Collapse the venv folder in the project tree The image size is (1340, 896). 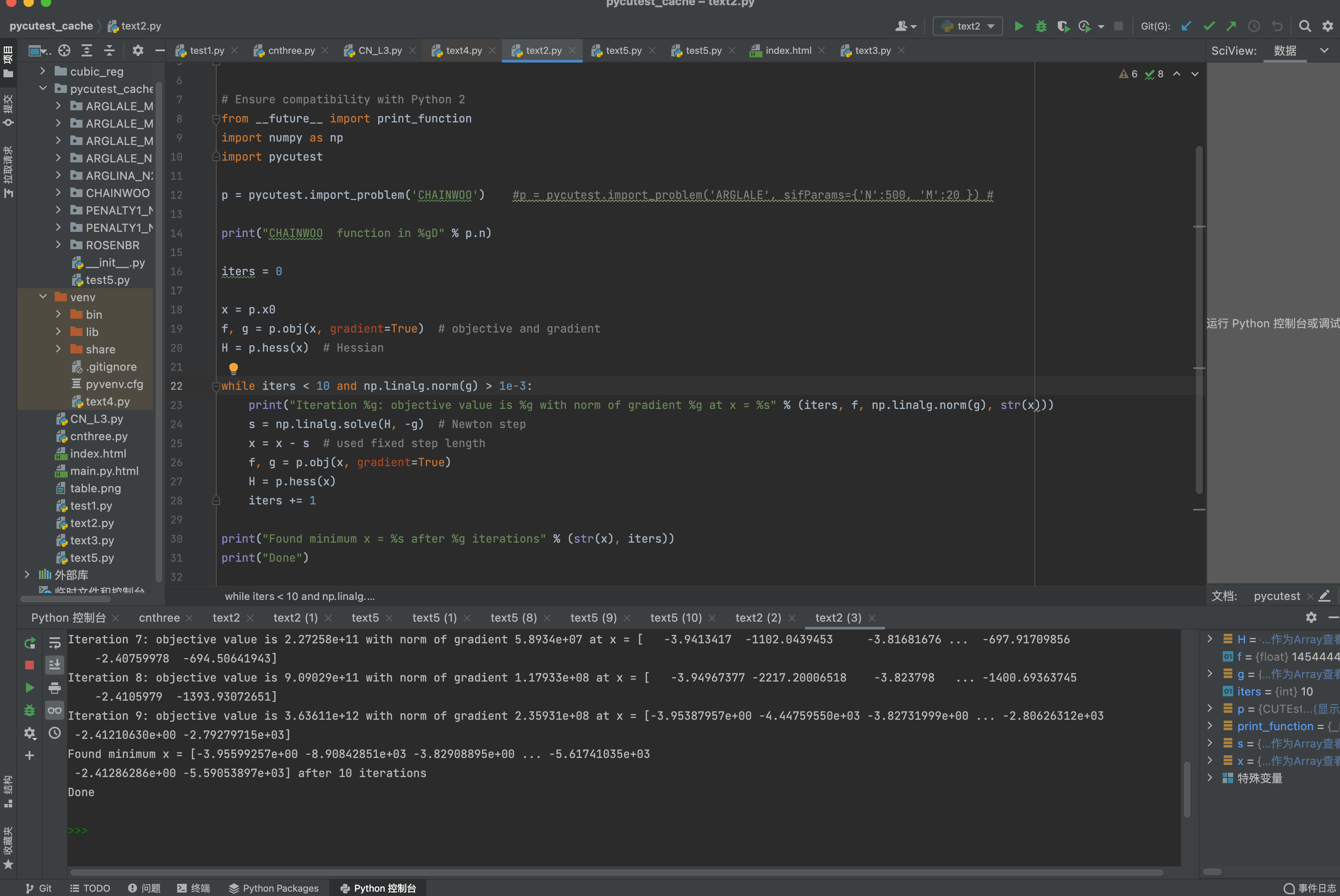pos(43,296)
